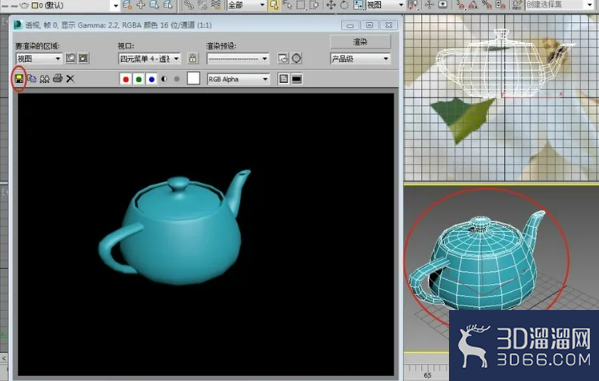This screenshot has width=599, height=381.
Task: Clear the rendered frame with the X icon
Action: coord(70,79)
